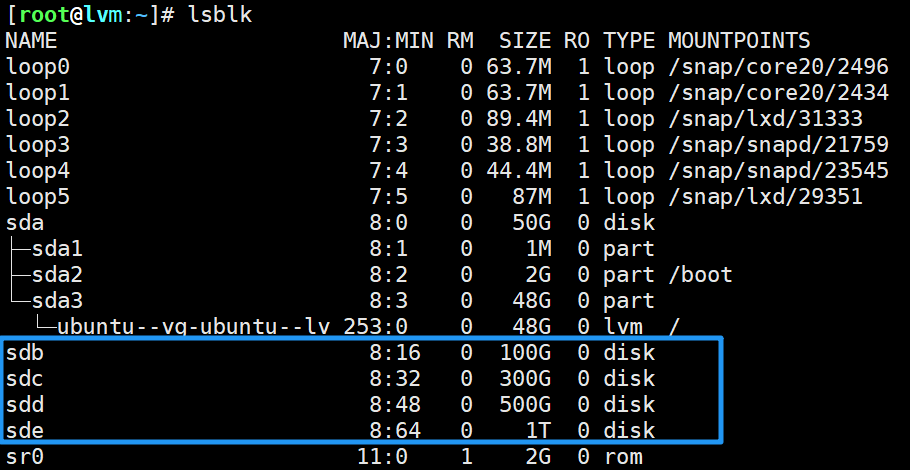
Task: Click the MOUNTPOINTS column header
Action: point(738,41)
